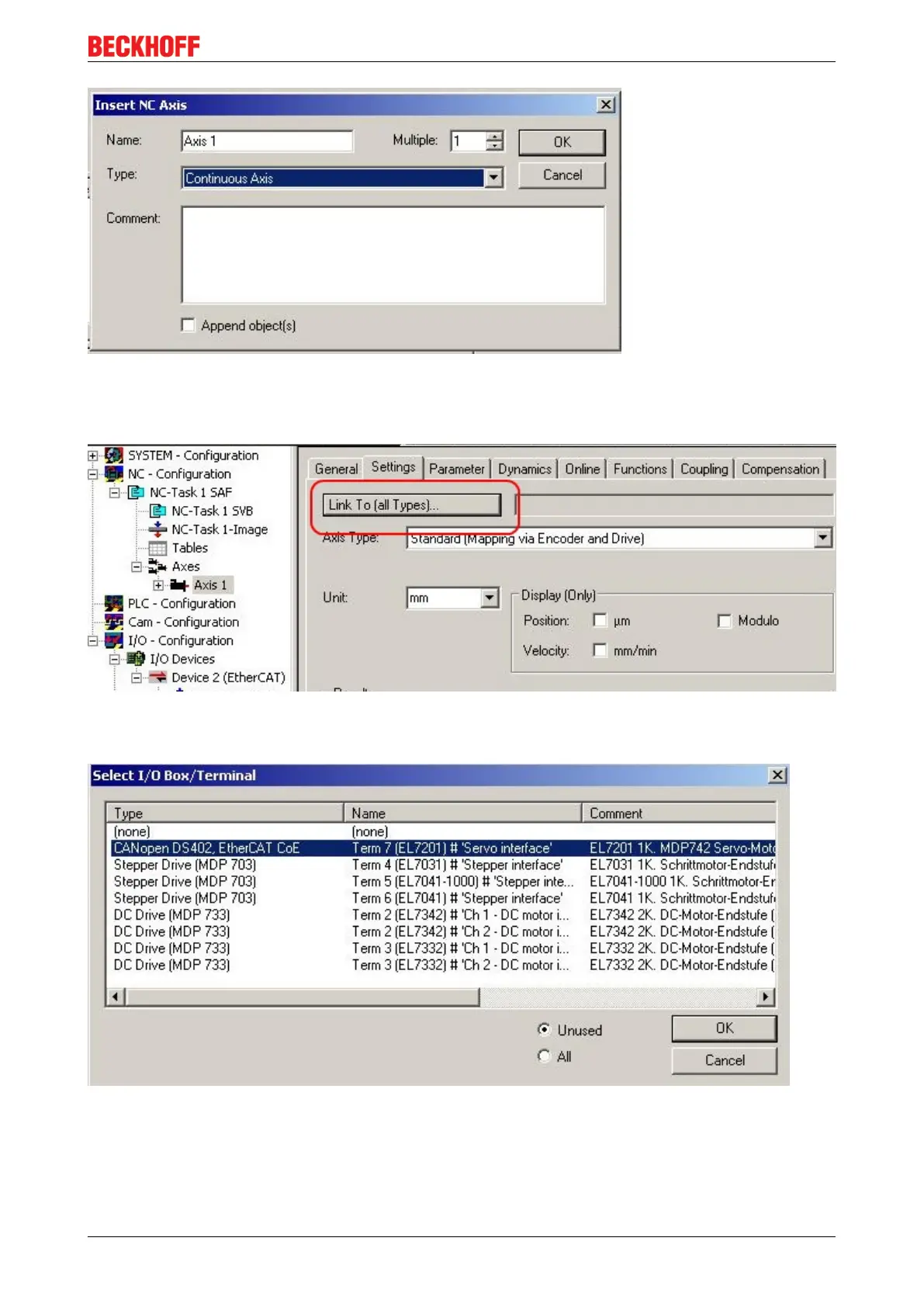Expand the SYSTEM - Configuration node
The height and width of the screenshot is (1307, 924).
[x=93, y=456]
